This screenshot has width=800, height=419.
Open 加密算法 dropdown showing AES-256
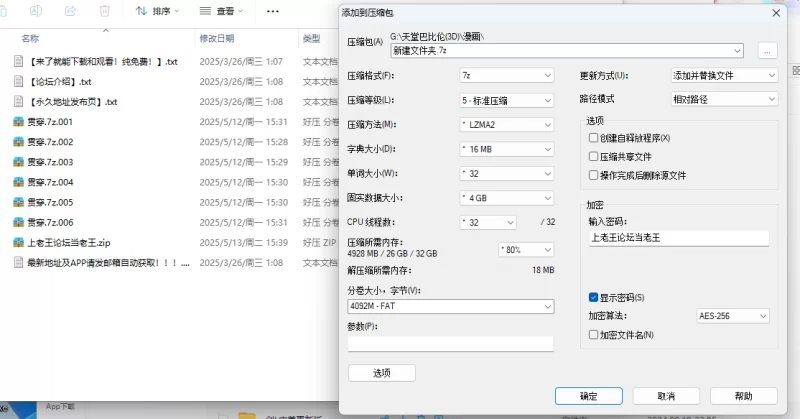(x=733, y=316)
